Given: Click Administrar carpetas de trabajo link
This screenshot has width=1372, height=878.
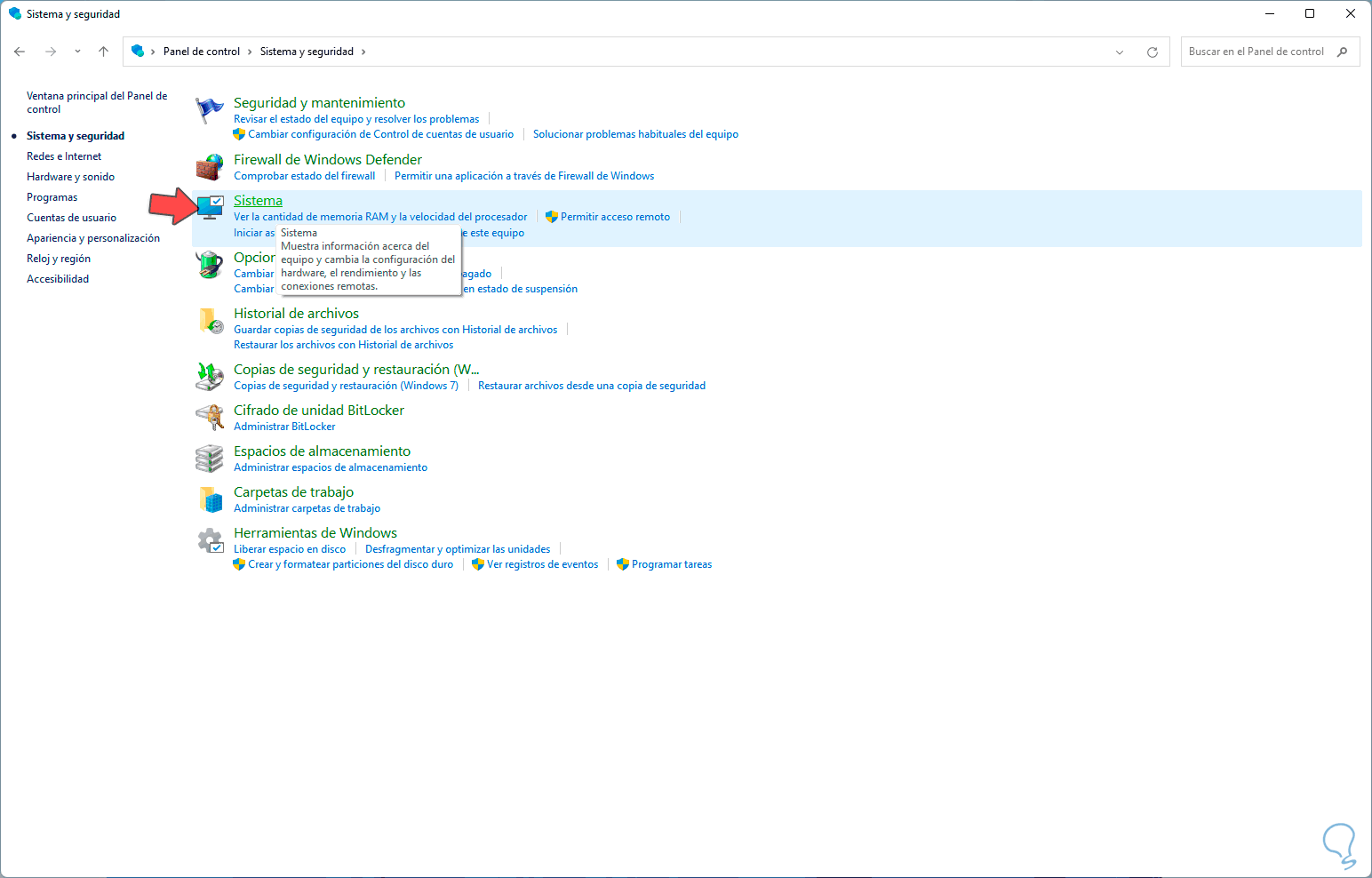Looking at the screenshot, I should pos(307,508).
